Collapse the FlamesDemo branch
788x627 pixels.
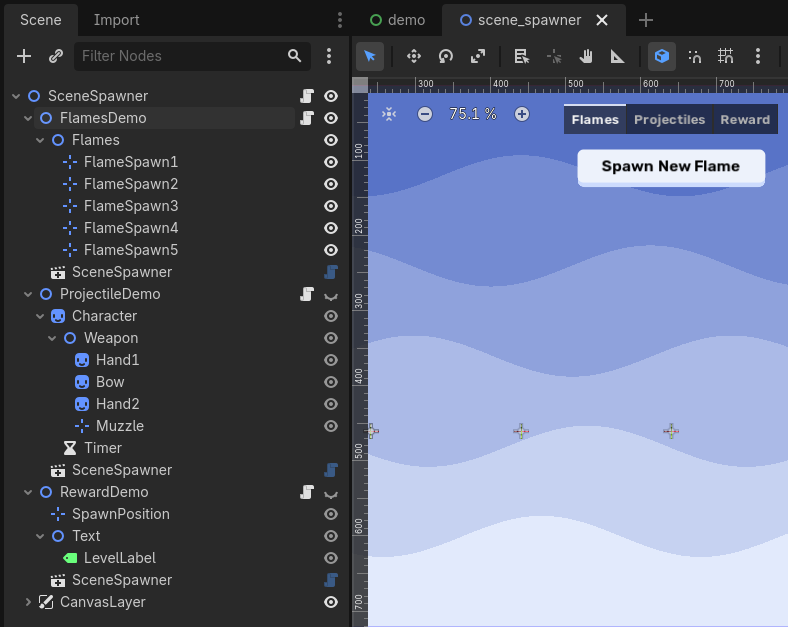(x=28, y=118)
